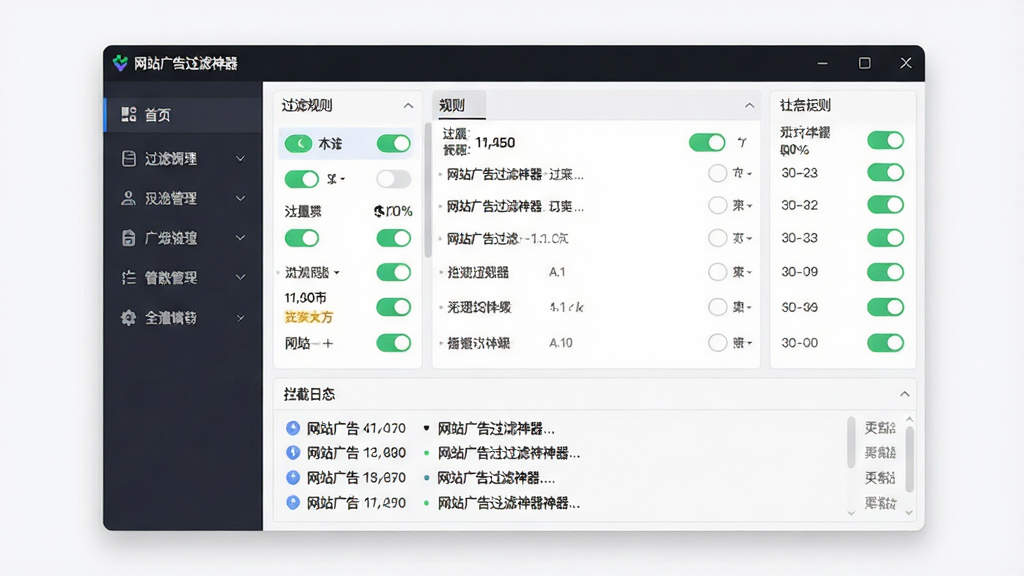This screenshot has height=576, width=1024.
Task: Expand the sidebar item with gear icon
Action: tap(240, 318)
